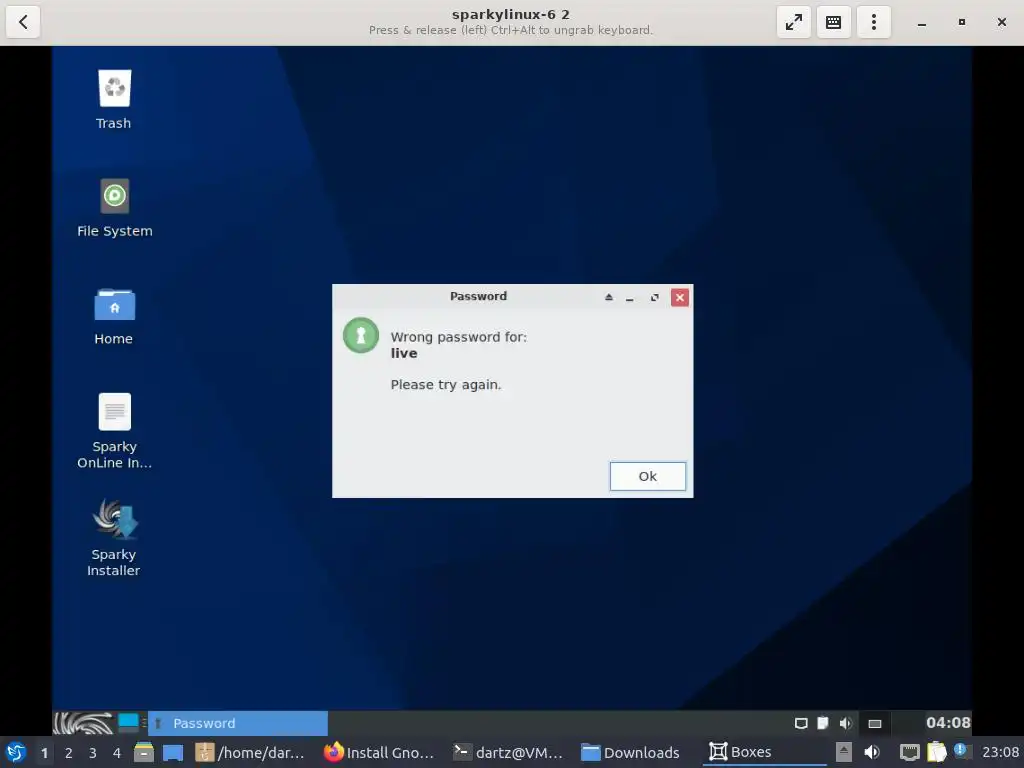Shade the Password dialog using up-arrow icon
This screenshot has height=768, width=1024.
(609, 297)
